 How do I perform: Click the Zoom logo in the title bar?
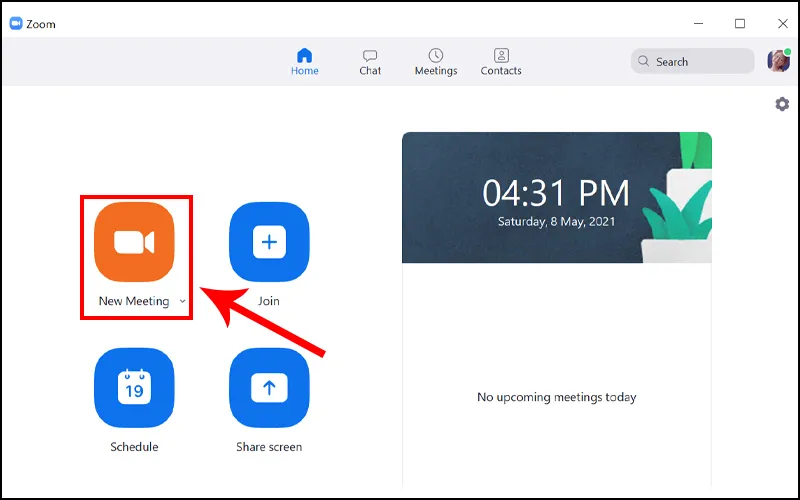point(16,23)
